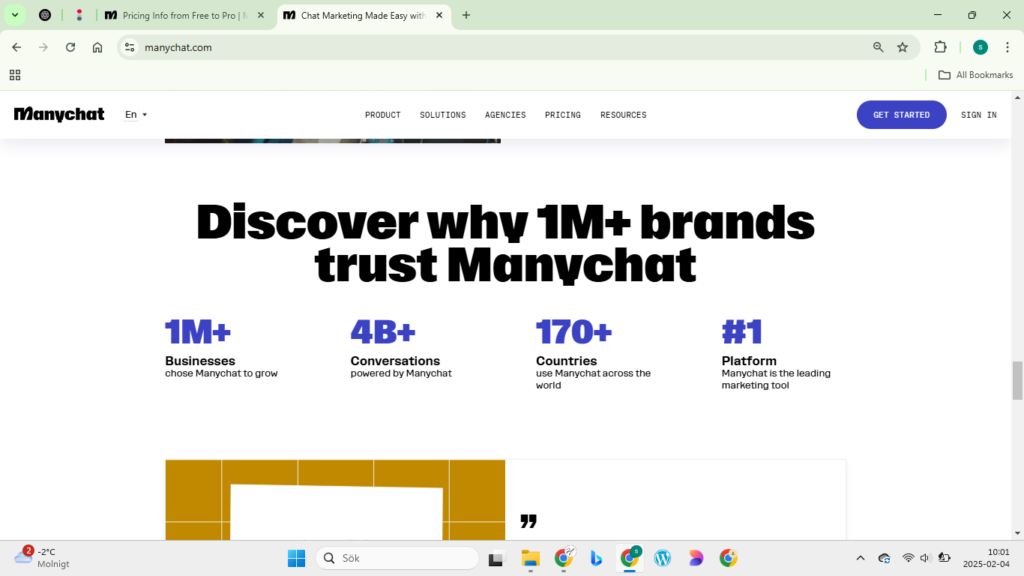Click the scroll down arrow of the page

pyautogui.click(x=1017, y=534)
